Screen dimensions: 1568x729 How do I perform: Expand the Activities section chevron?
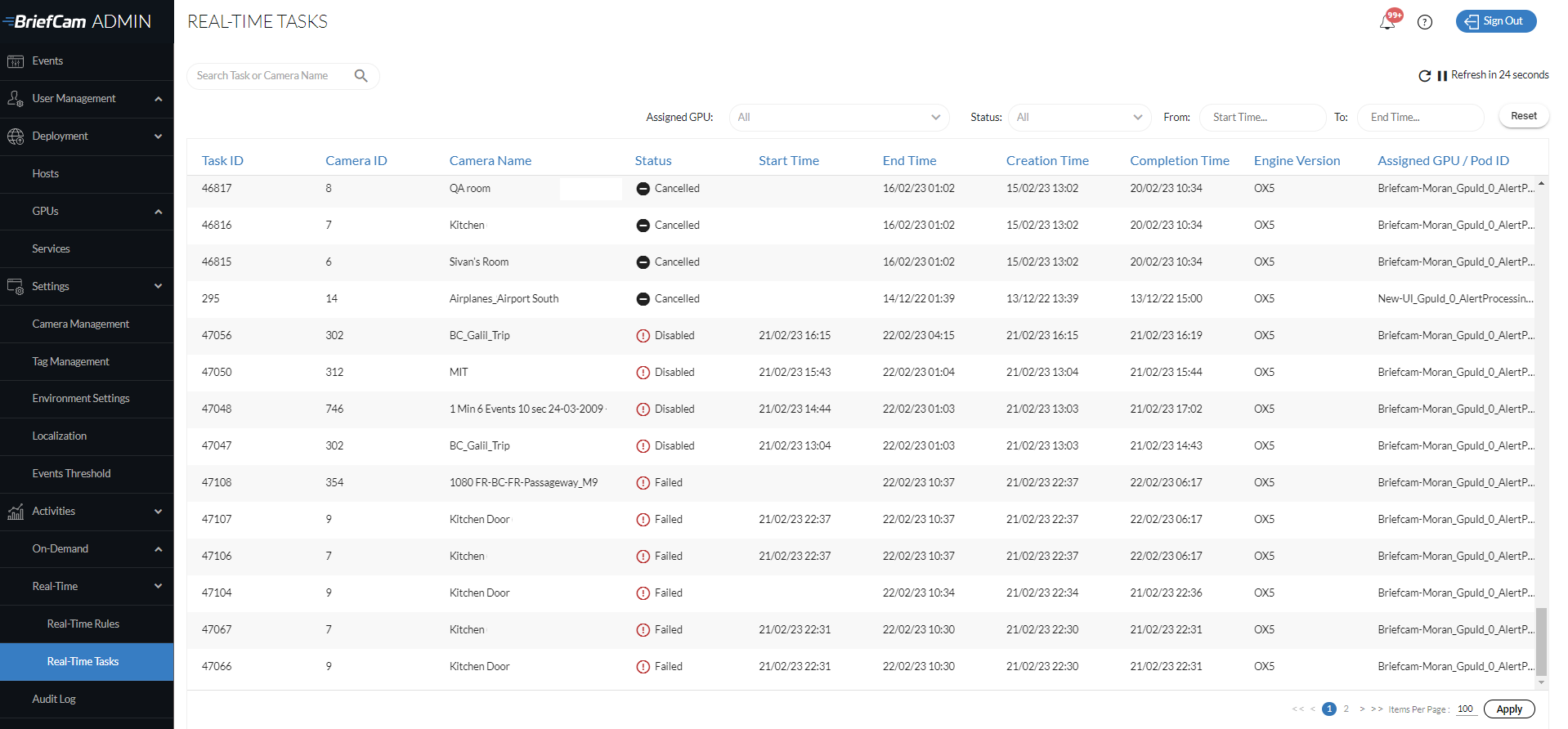tap(159, 512)
